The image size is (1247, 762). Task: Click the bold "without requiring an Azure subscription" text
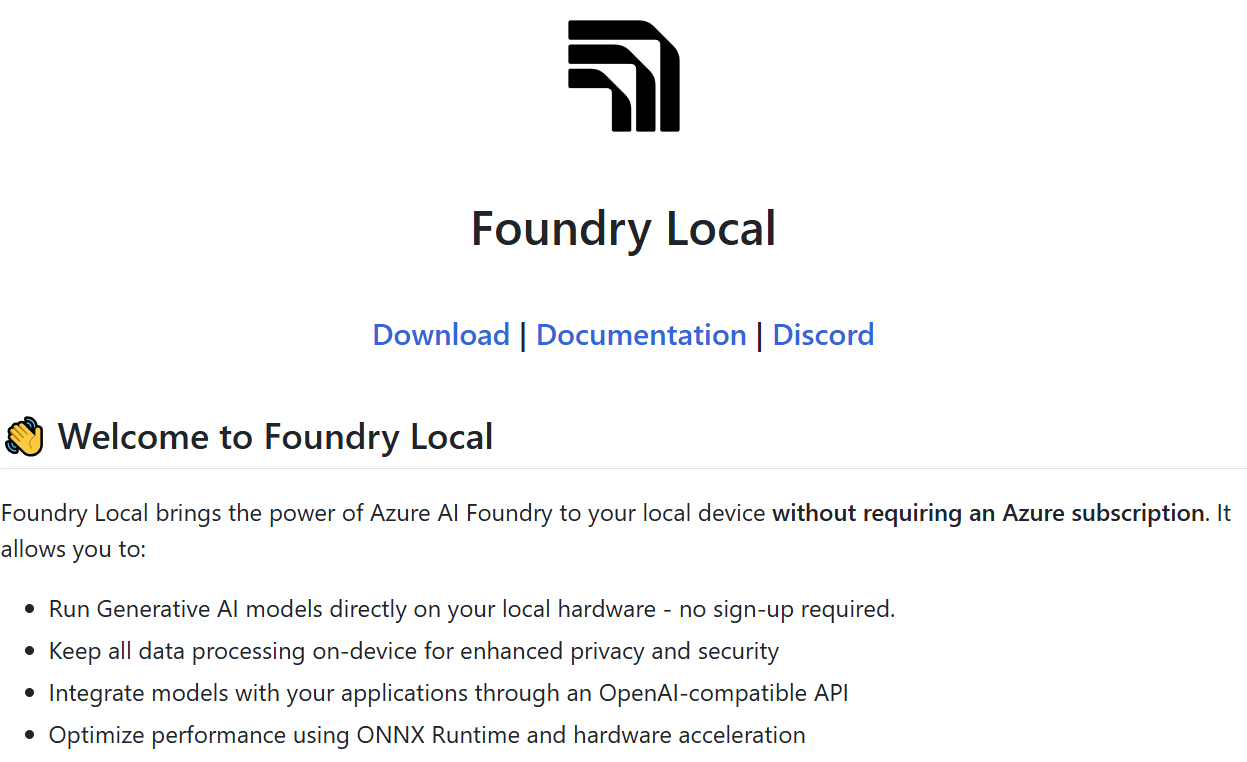point(988,514)
